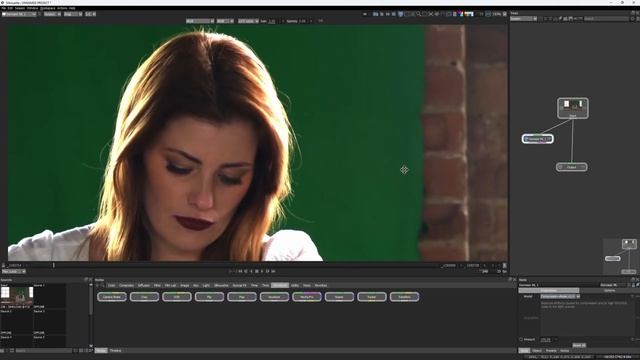Open the File menu

point(4,8)
